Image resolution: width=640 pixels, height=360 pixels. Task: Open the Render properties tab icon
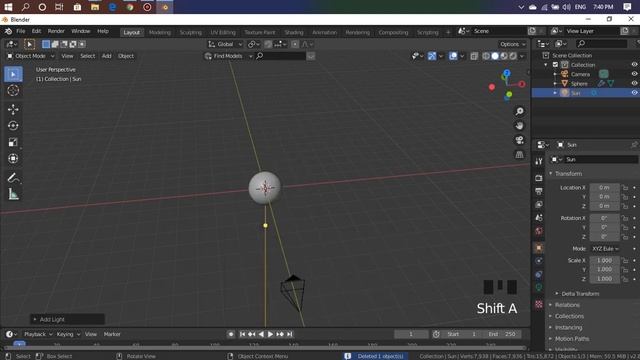539,178
